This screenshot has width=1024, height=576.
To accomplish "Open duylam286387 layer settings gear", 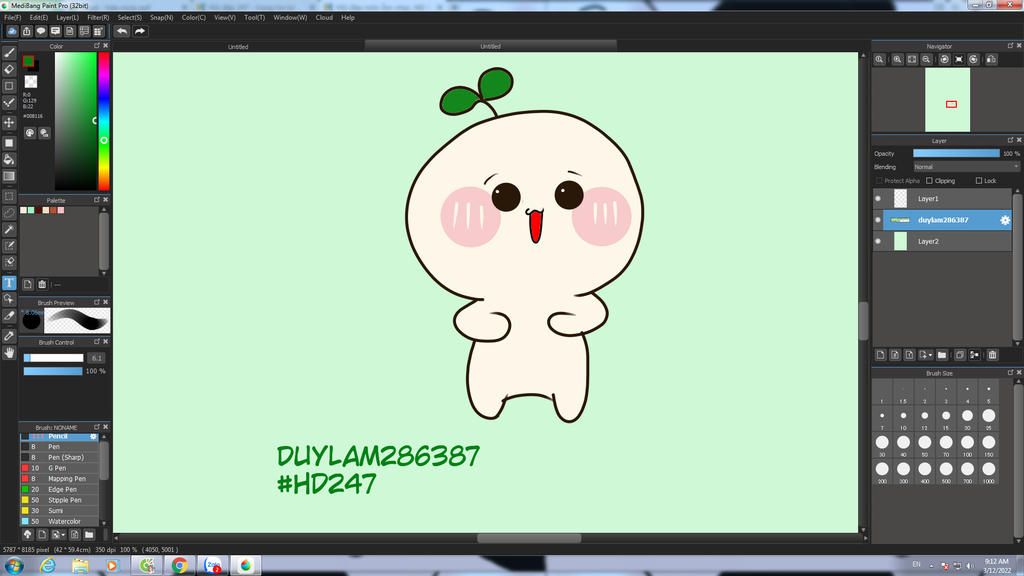I will 1005,220.
